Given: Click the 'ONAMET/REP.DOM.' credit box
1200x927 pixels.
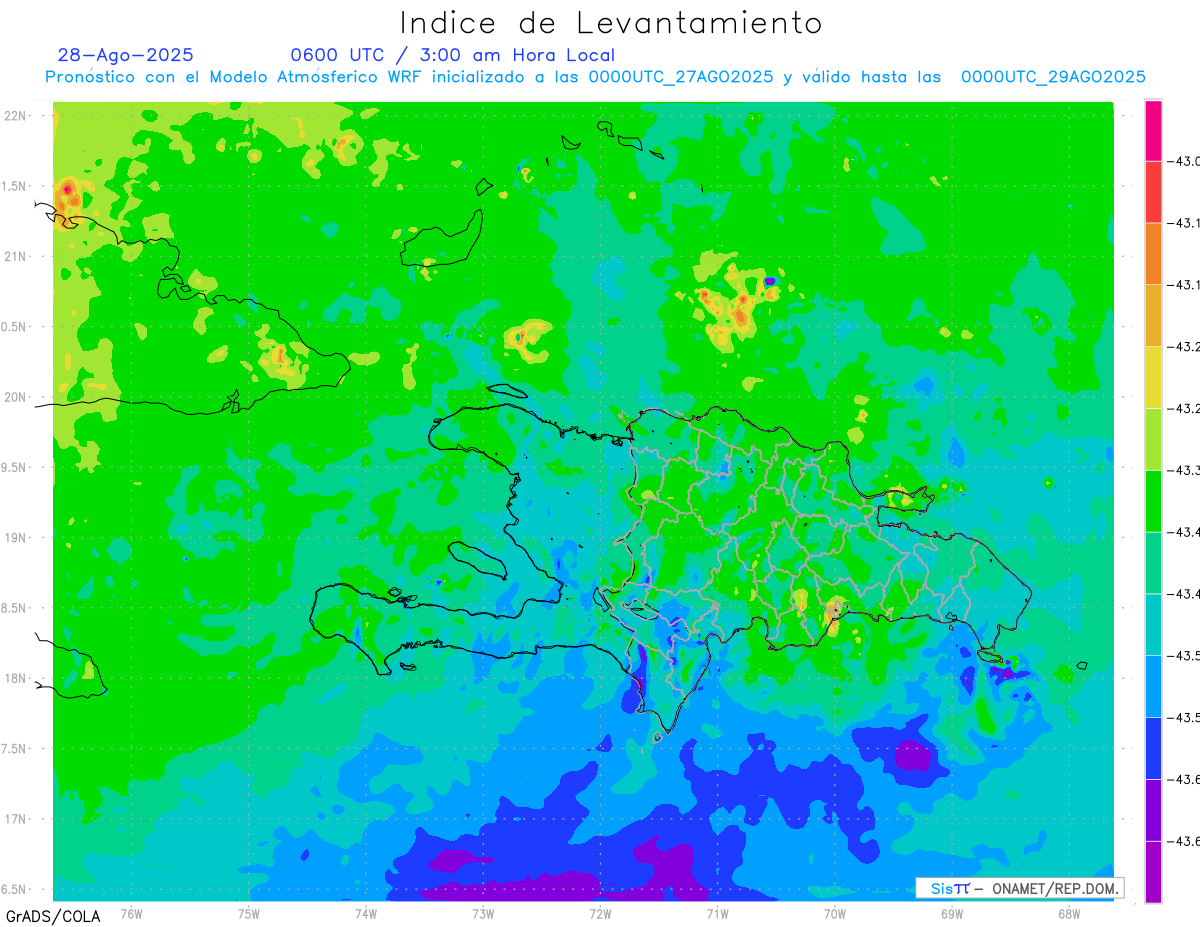Looking at the screenshot, I should [1019, 888].
